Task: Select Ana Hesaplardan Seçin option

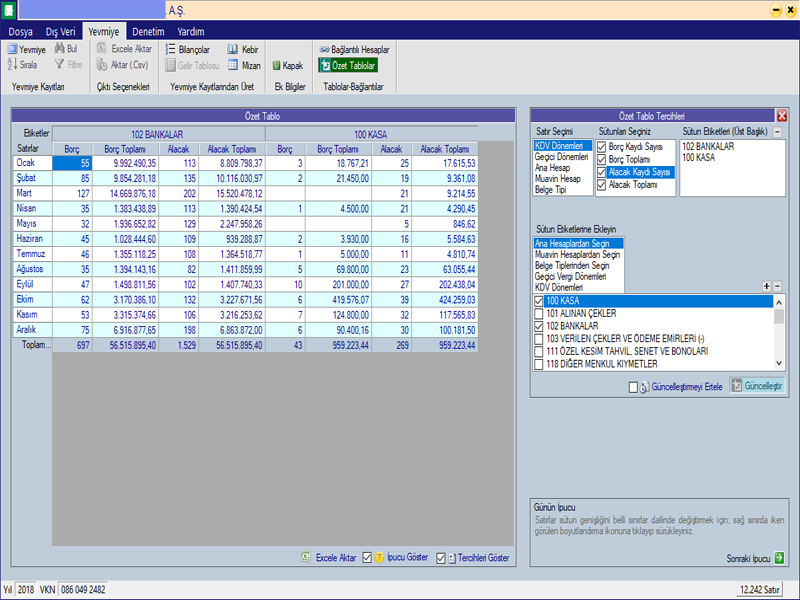Action: coord(579,244)
